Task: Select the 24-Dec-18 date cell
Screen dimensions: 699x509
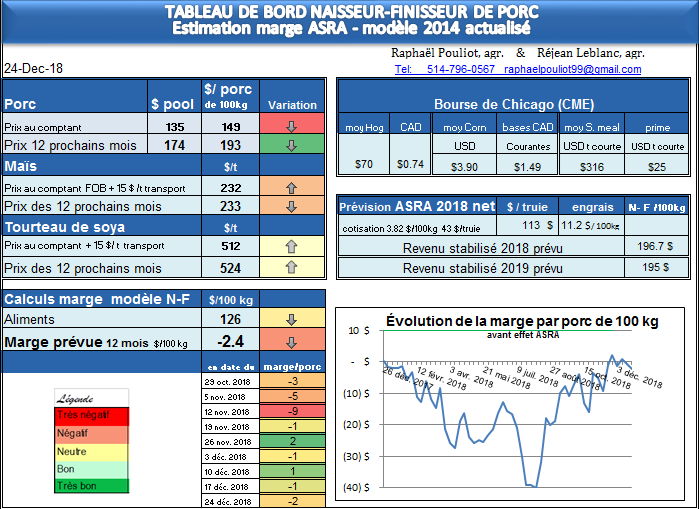Action: click(32, 69)
